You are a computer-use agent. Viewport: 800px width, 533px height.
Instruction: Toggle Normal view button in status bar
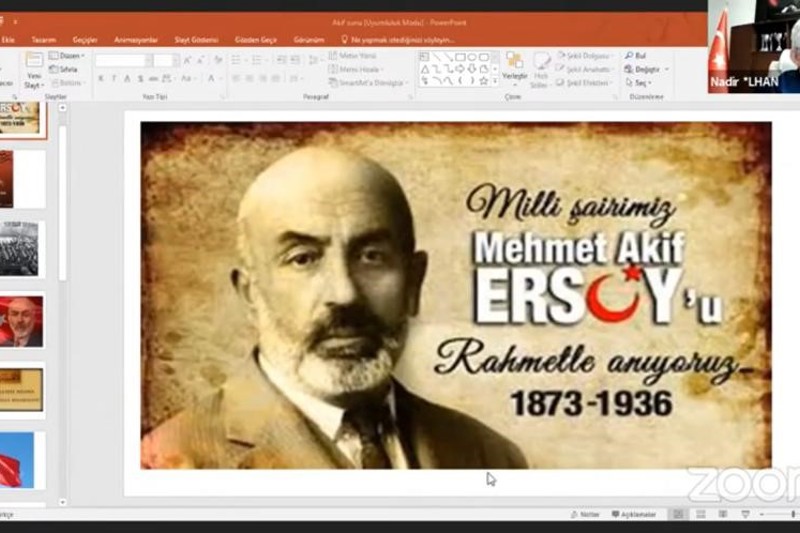coord(677,514)
